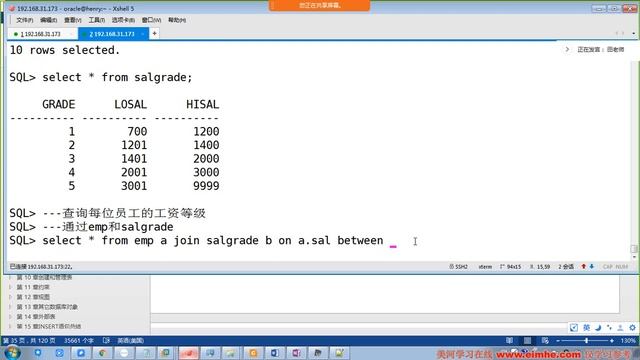Image resolution: width=640 pixels, height=360 pixels.
Task: Click the IME user icon
Action: click(620, 328)
